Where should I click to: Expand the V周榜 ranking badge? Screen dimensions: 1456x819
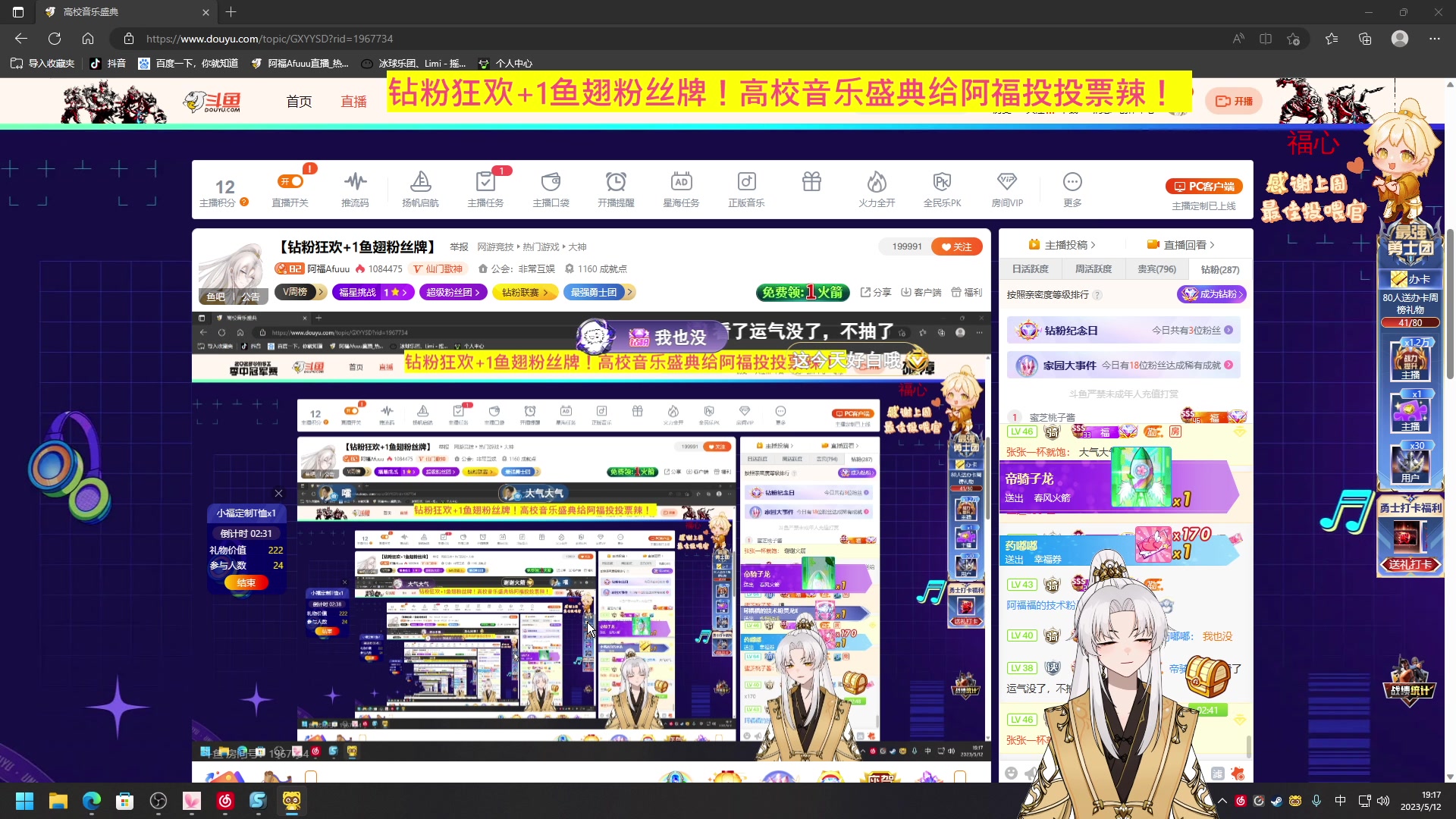click(x=300, y=292)
